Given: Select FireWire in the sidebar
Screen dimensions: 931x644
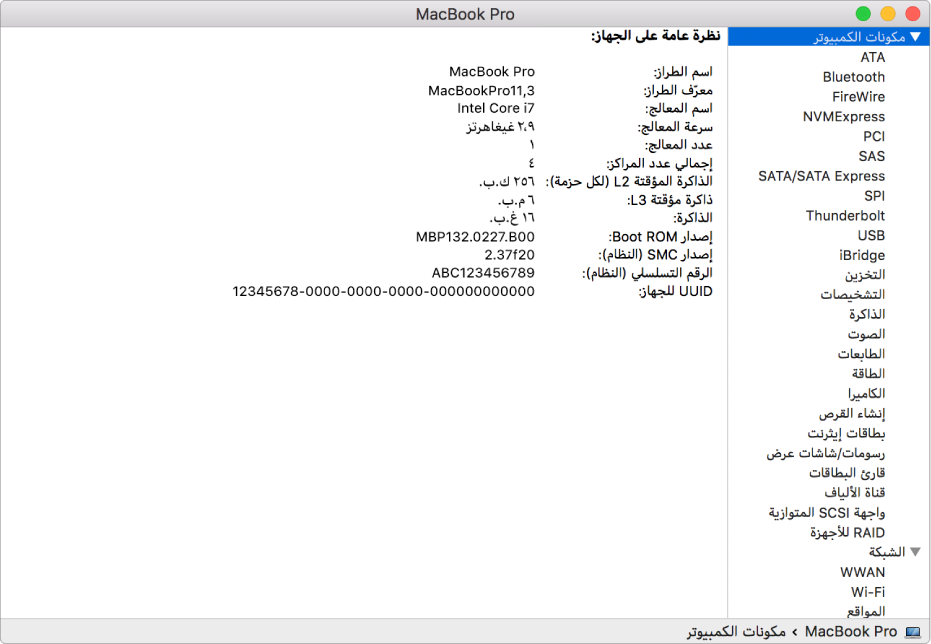Looking at the screenshot, I should point(859,97).
